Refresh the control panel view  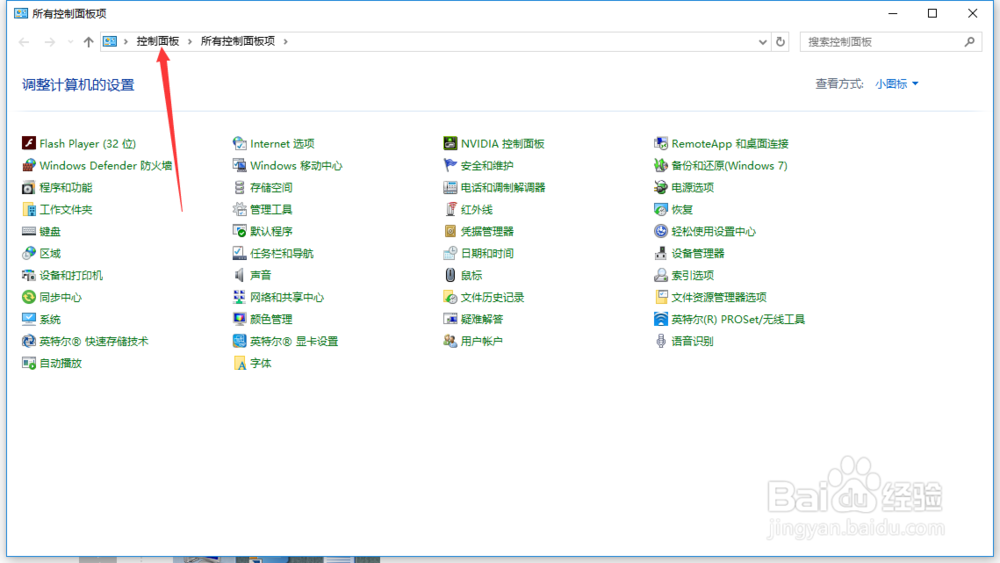781,42
